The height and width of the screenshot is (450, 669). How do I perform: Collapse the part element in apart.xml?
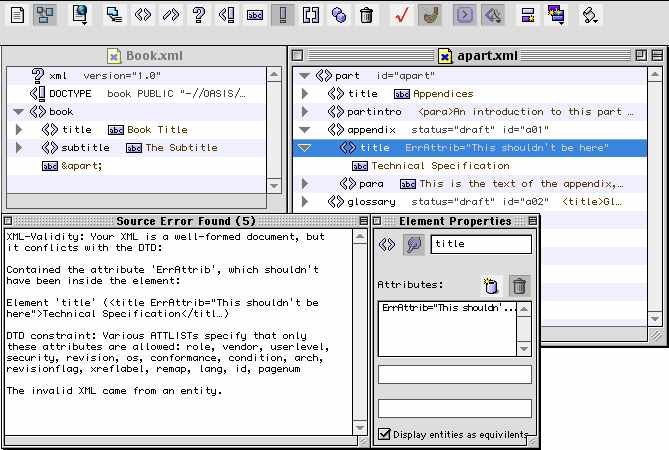click(304, 76)
